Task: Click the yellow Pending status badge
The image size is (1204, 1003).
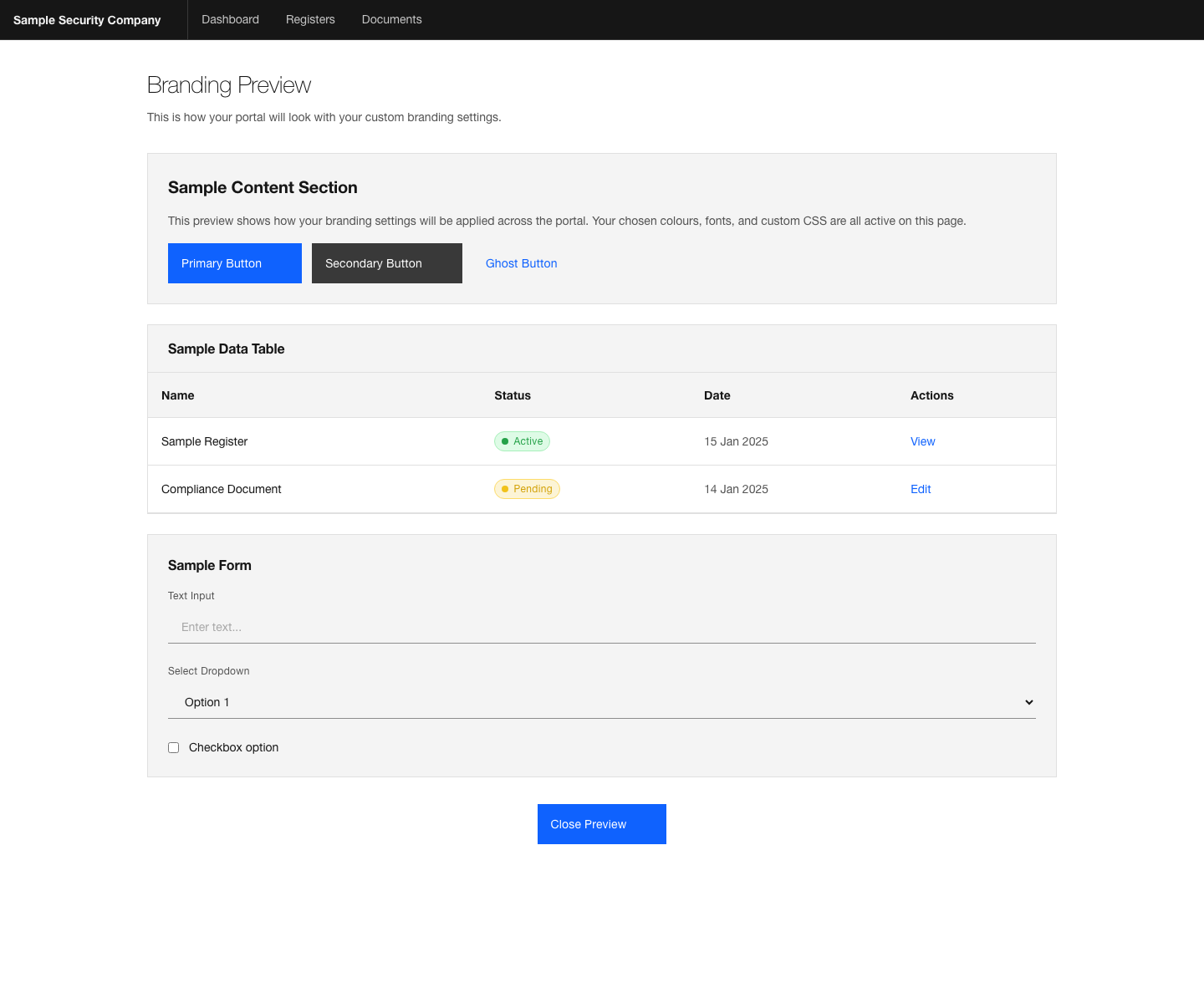Action: coord(527,489)
